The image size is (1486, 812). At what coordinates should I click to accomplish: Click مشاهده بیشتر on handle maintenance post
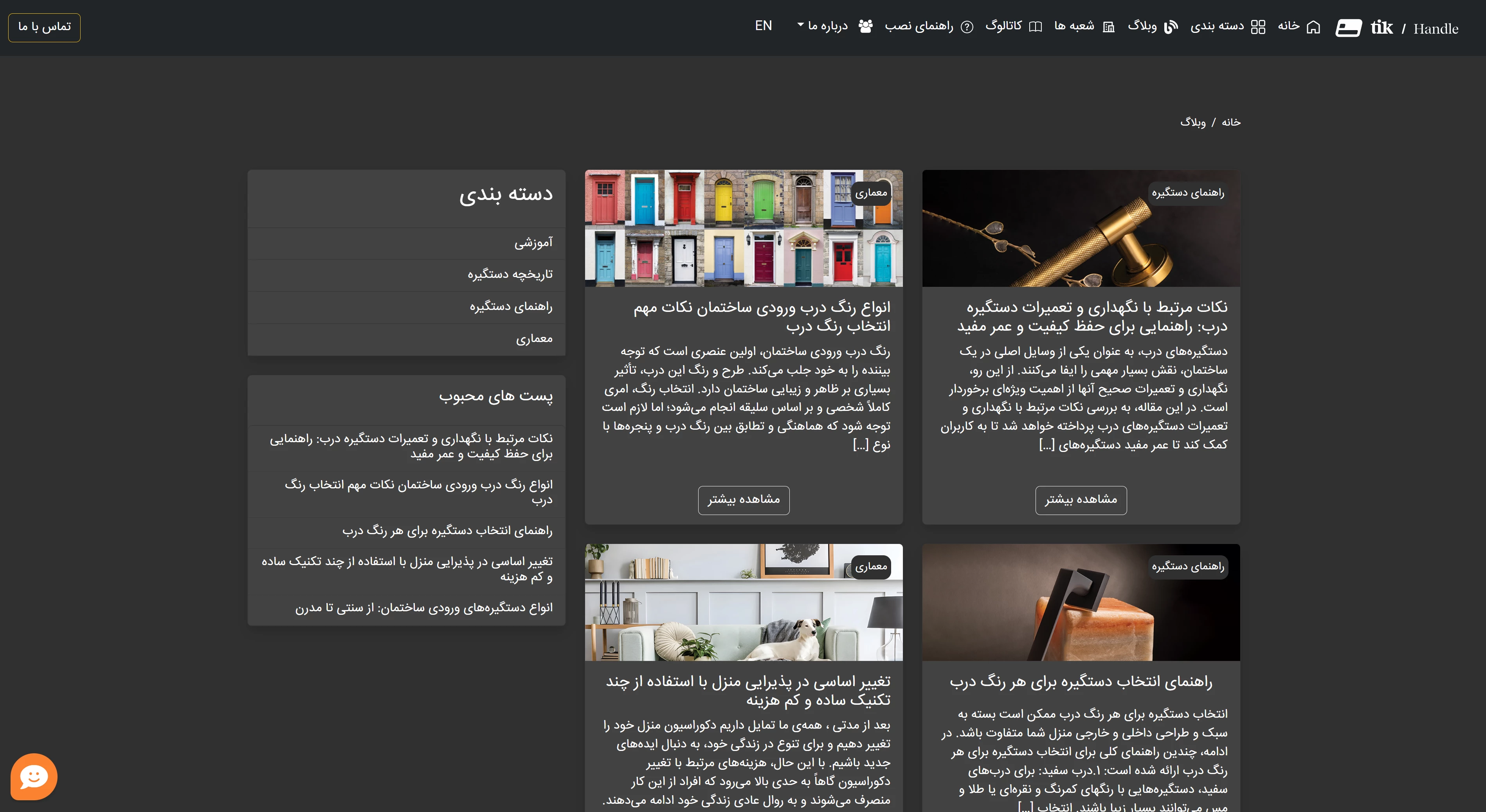[1081, 499]
